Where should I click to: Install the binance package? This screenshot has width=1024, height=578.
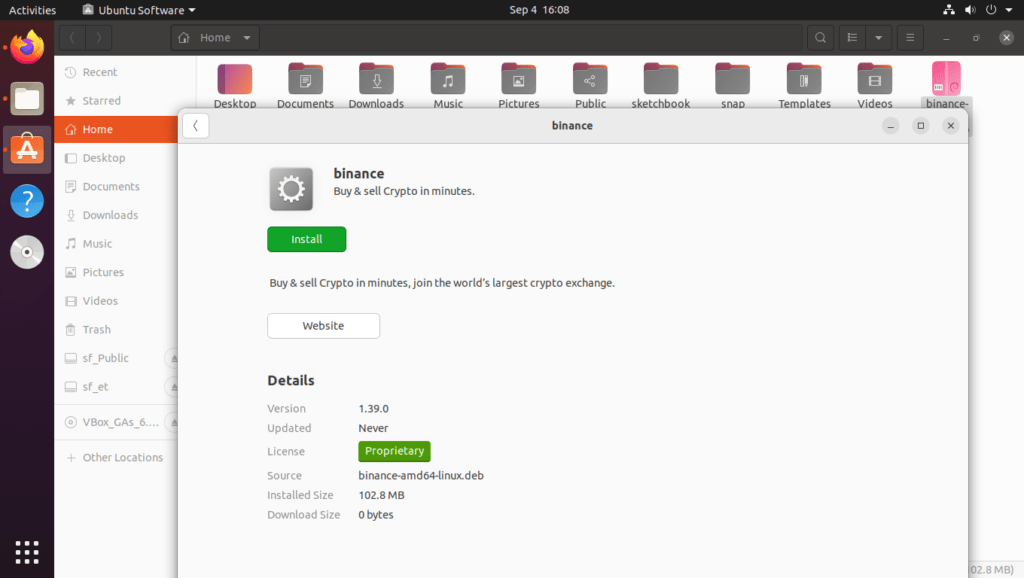[306, 239]
